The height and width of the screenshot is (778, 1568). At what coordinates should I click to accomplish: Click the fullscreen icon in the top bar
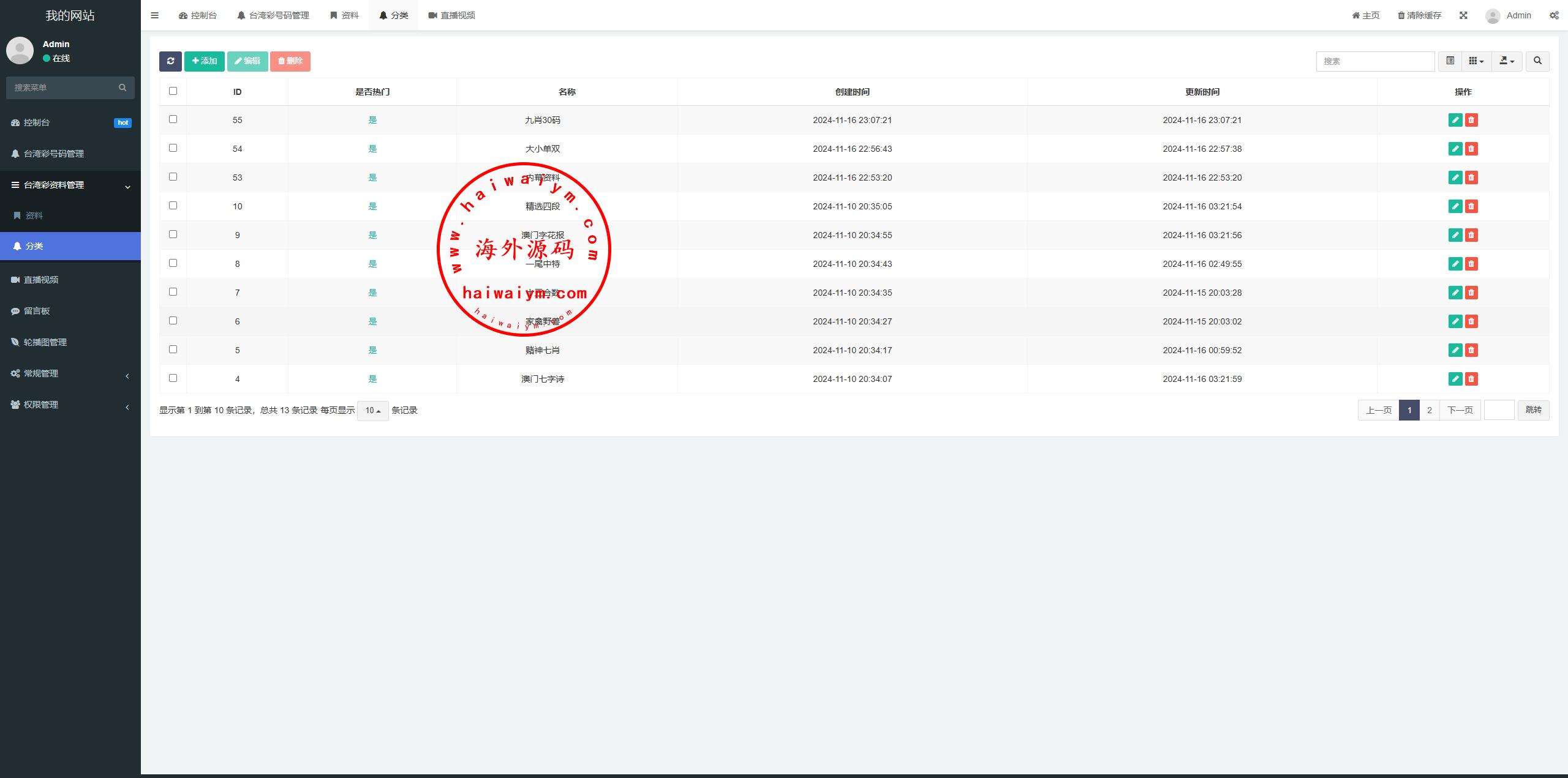1463,15
